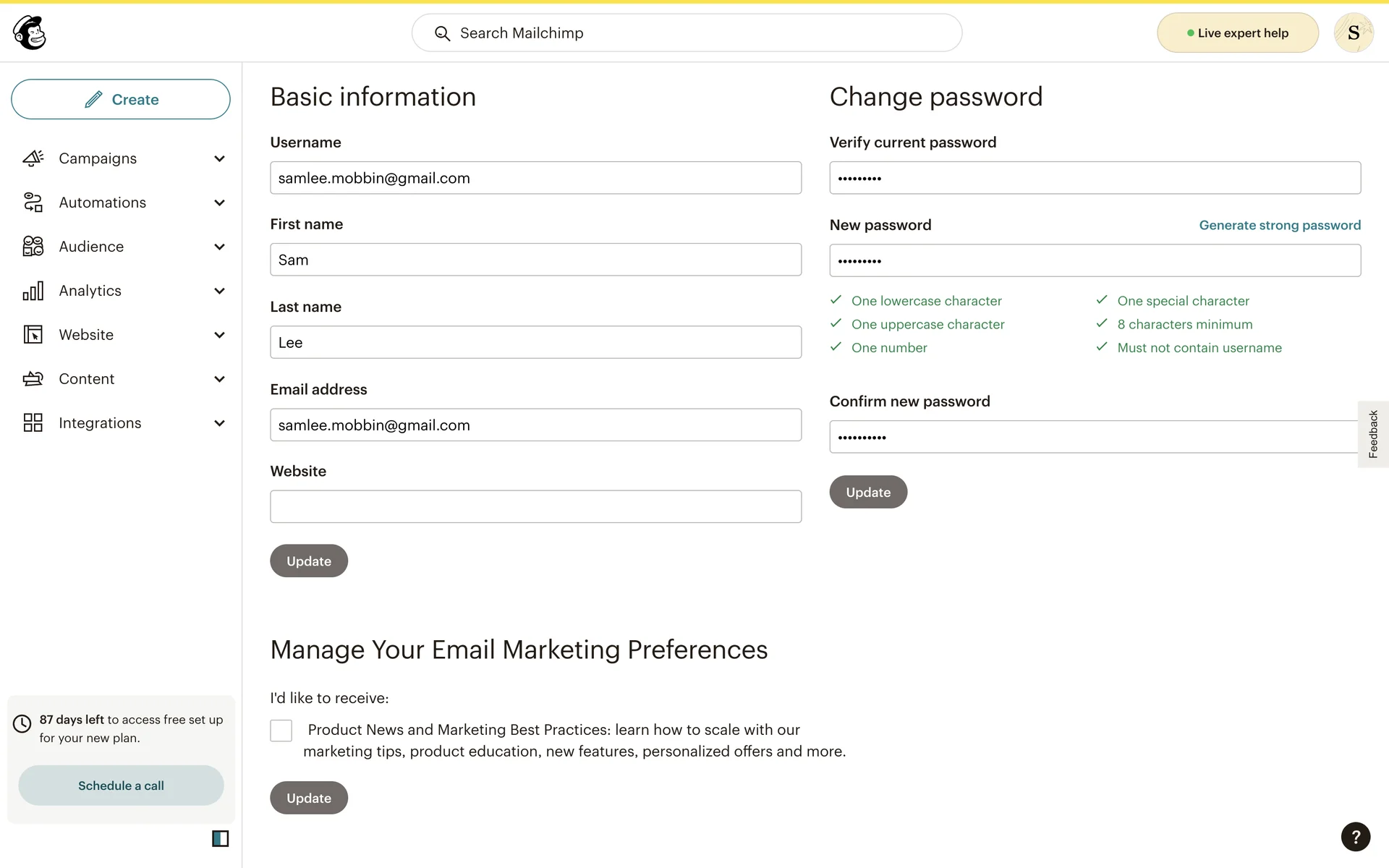Expand the Content section chevron
Screen dimensions: 1389x868
[219, 379]
